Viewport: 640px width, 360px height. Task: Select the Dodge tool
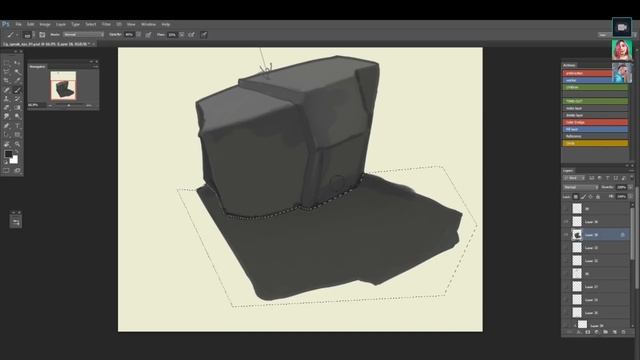pos(17,117)
